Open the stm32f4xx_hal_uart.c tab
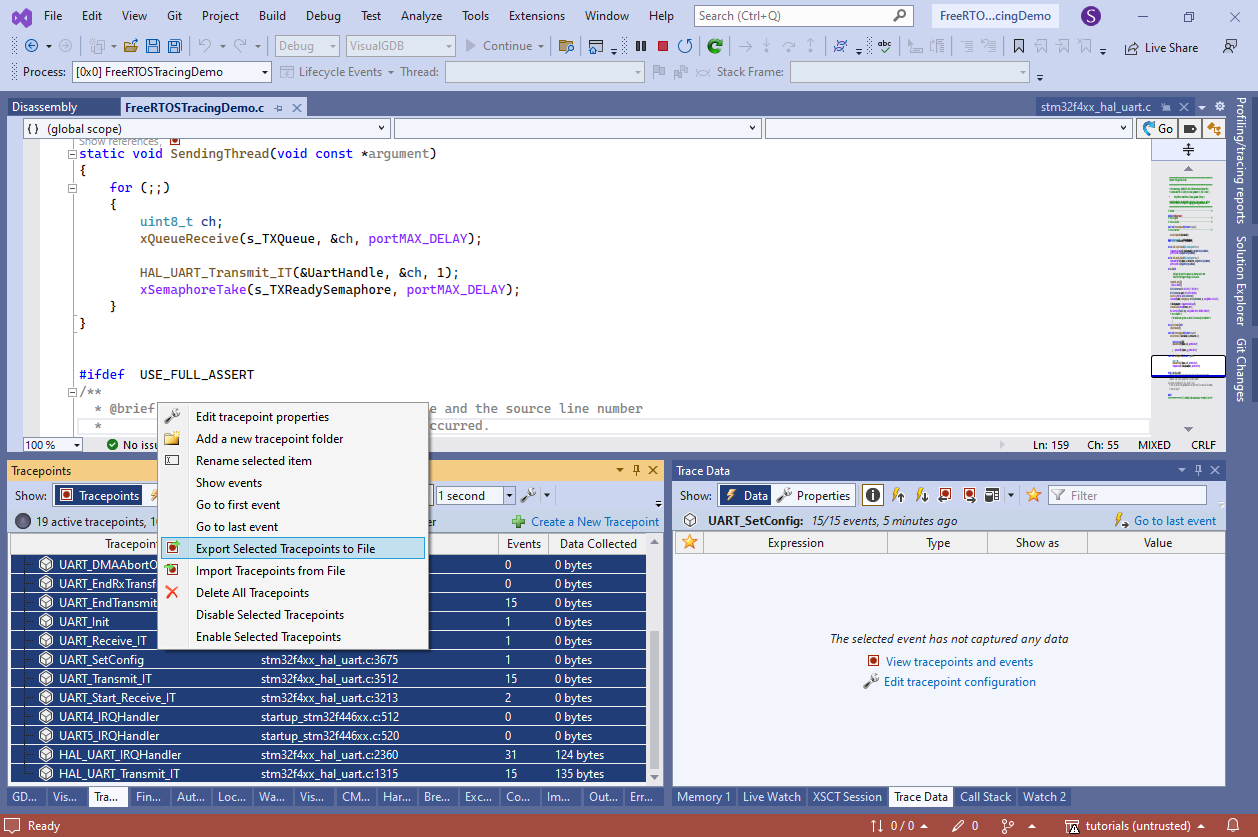This screenshot has width=1258, height=837. point(1096,107)
